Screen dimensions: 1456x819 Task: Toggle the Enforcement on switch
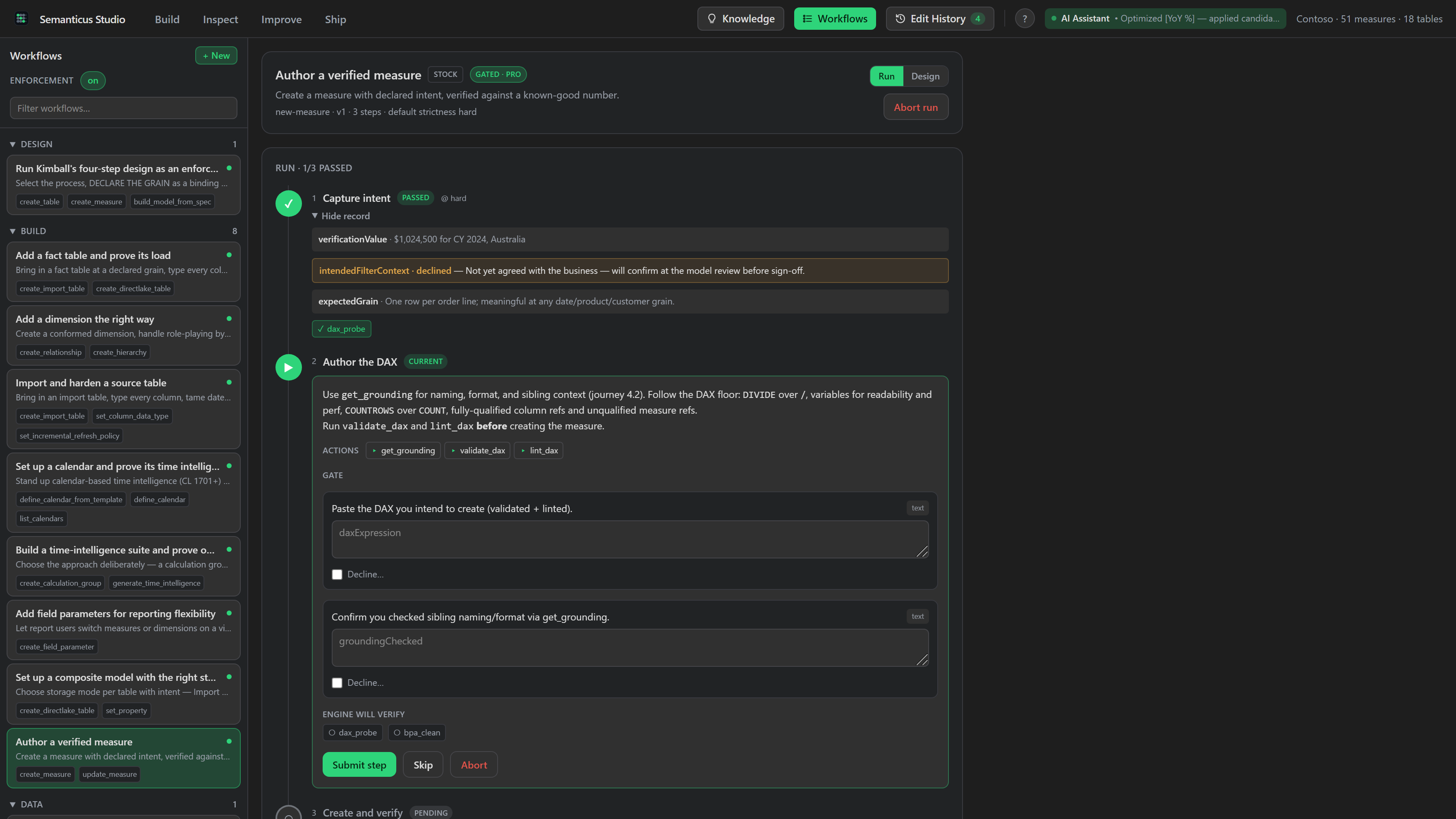coord(93,81)
